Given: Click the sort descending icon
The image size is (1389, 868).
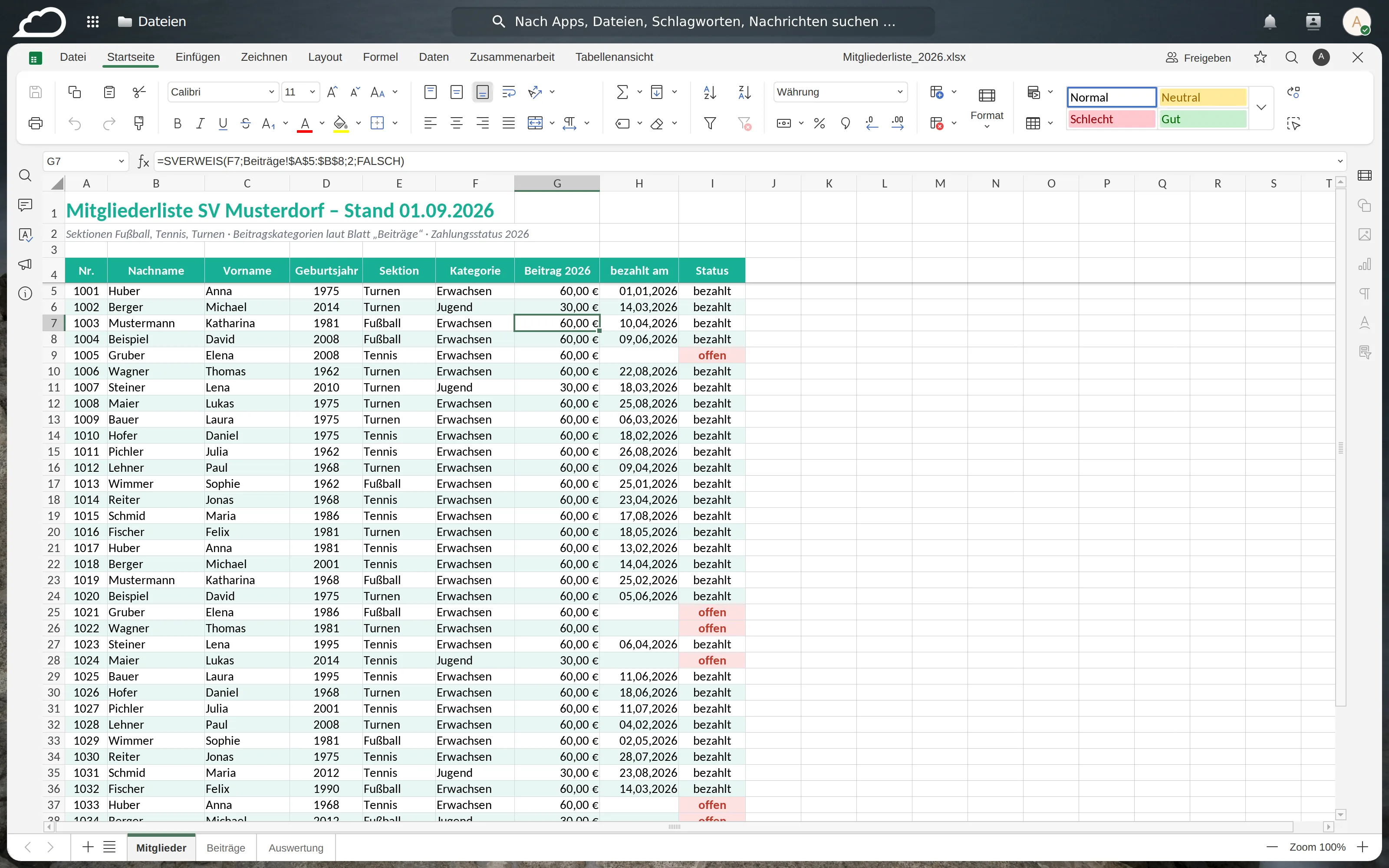Looking at the screenshot, I should 744,92.
